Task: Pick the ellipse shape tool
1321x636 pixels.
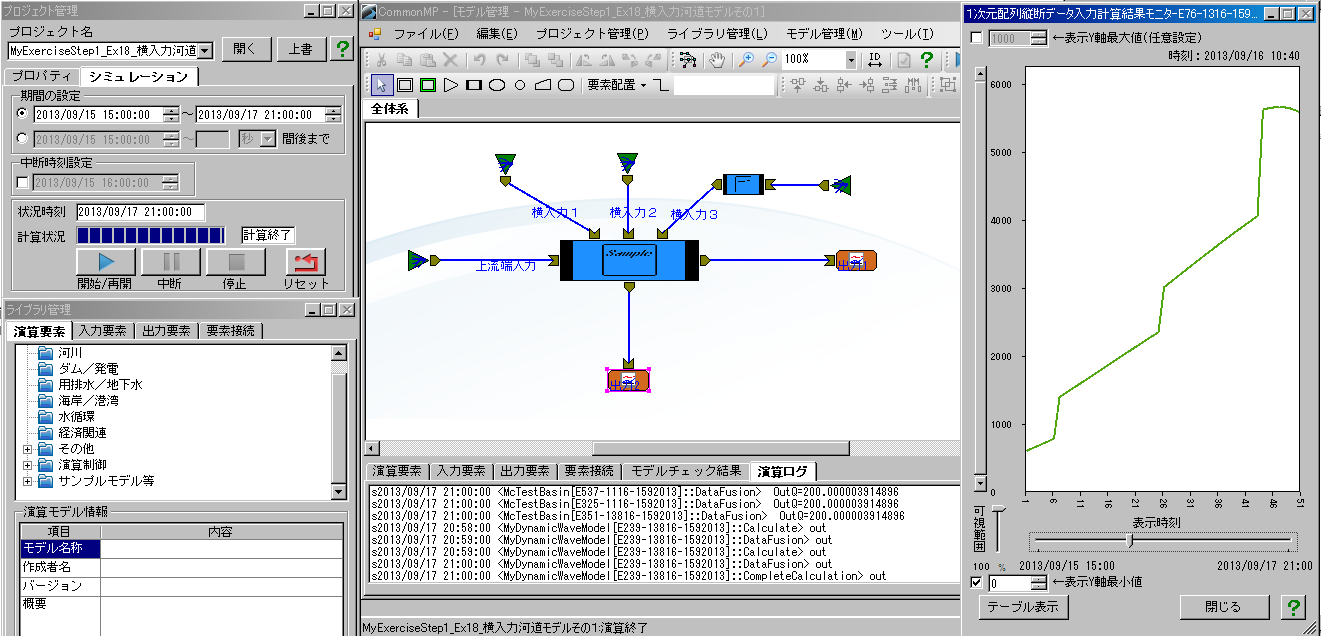Action: pyautogui.click(x=497, y=85)
